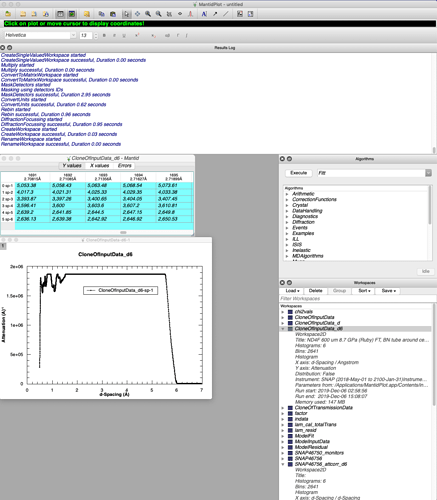Select the draw arrow tool
Screen dimensions: 437x500
tap(215, 14)
